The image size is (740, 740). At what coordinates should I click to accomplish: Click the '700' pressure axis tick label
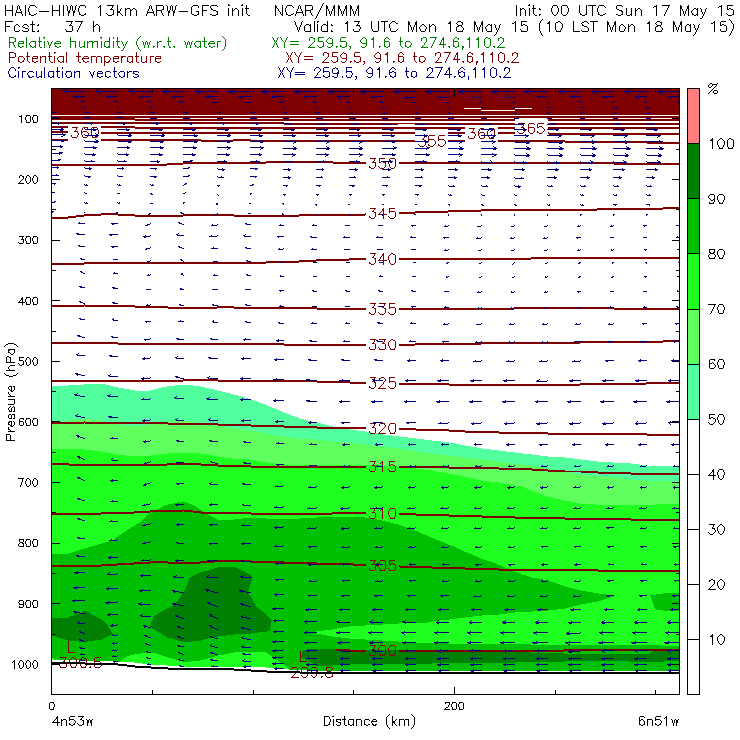(28, 482)
